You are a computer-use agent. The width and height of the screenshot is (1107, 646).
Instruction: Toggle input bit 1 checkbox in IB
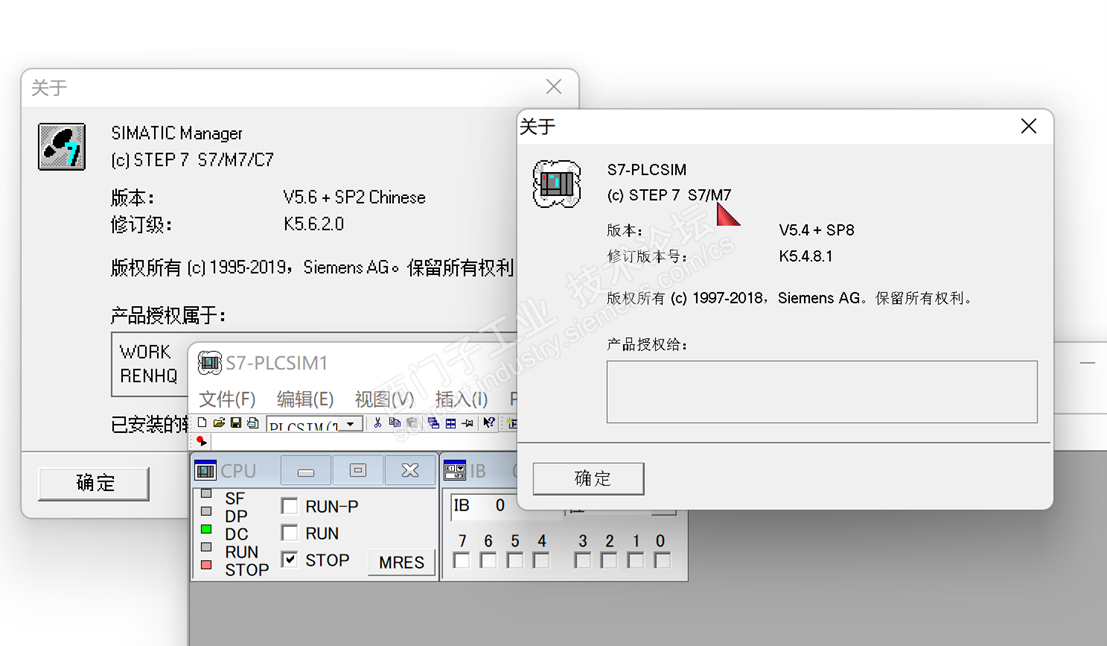[x=635, y=560]
